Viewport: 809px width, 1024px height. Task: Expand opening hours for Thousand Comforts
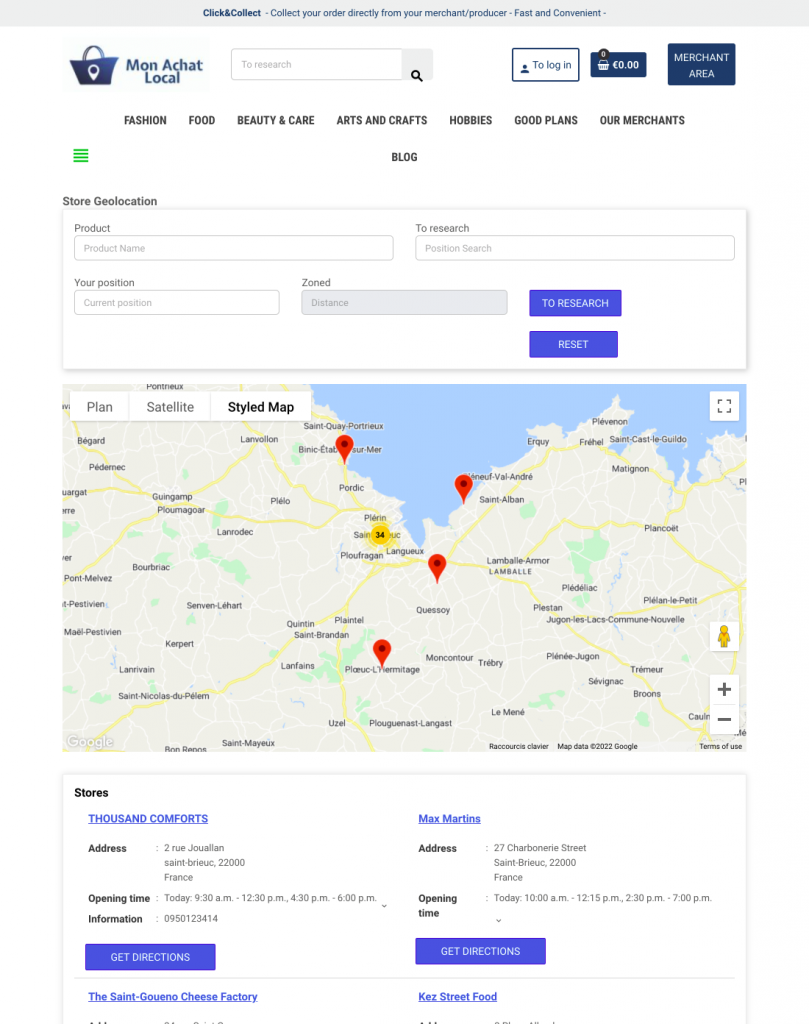[384, 906]
